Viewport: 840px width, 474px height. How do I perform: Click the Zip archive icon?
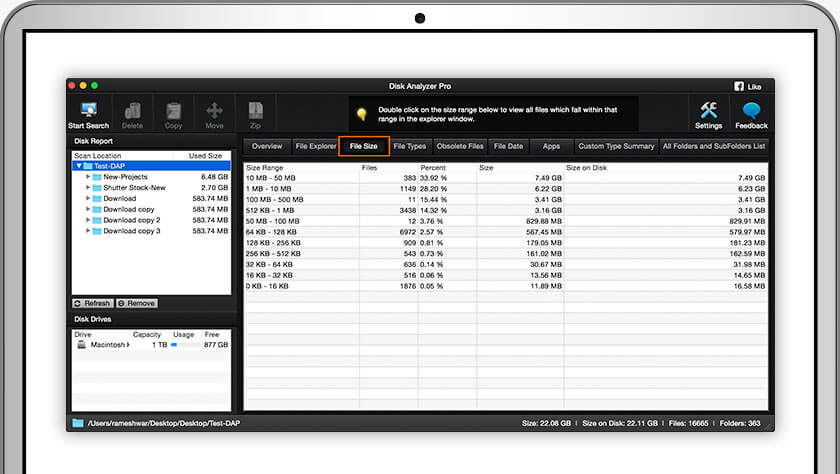256,111
